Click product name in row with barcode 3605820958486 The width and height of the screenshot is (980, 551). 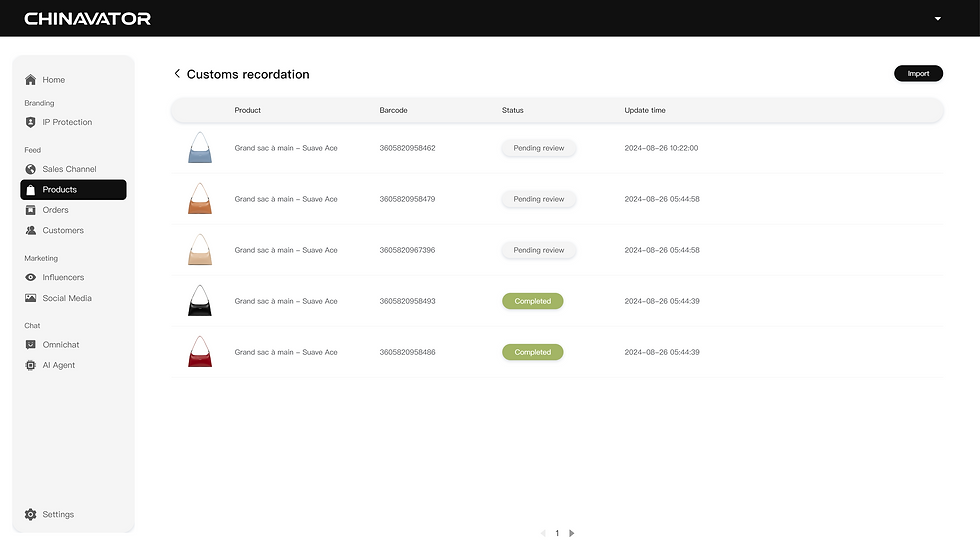286,352
